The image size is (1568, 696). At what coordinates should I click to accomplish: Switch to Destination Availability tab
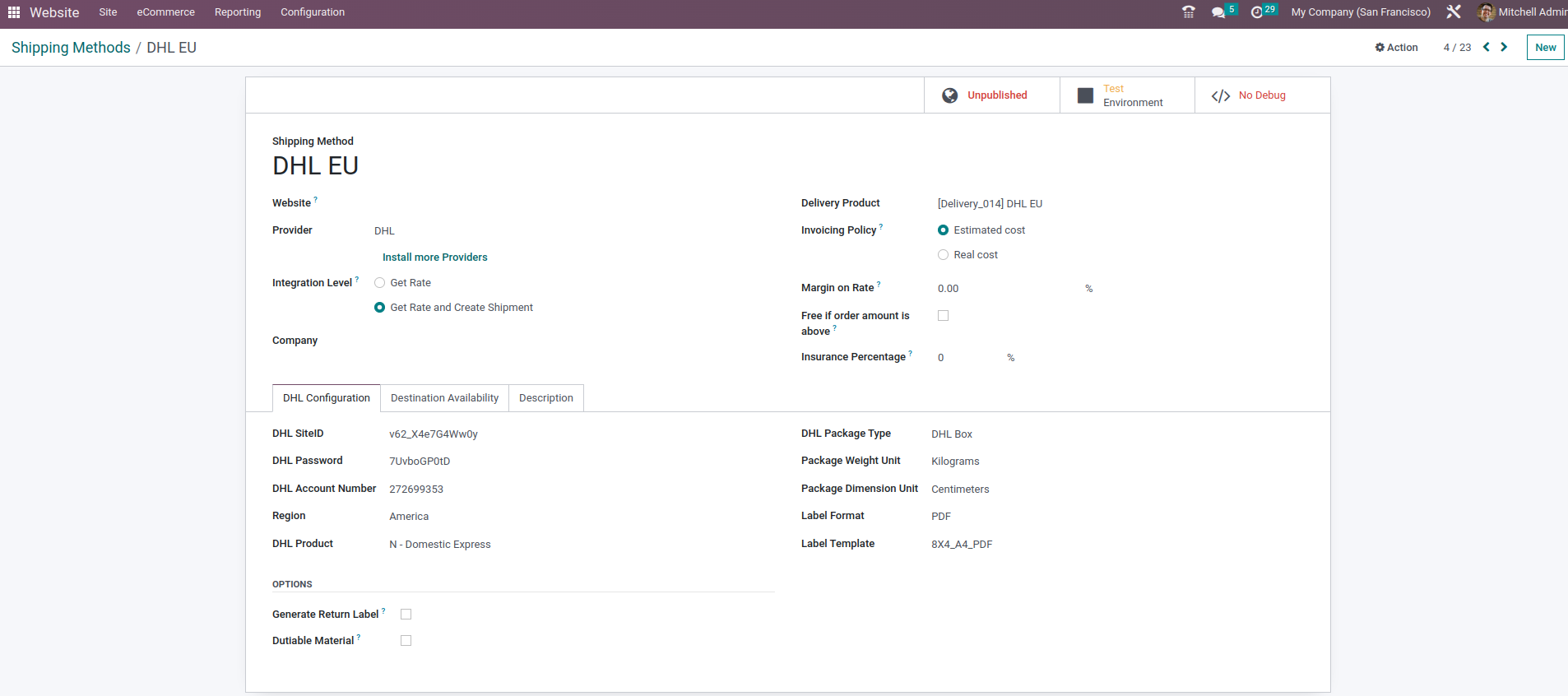444,398
